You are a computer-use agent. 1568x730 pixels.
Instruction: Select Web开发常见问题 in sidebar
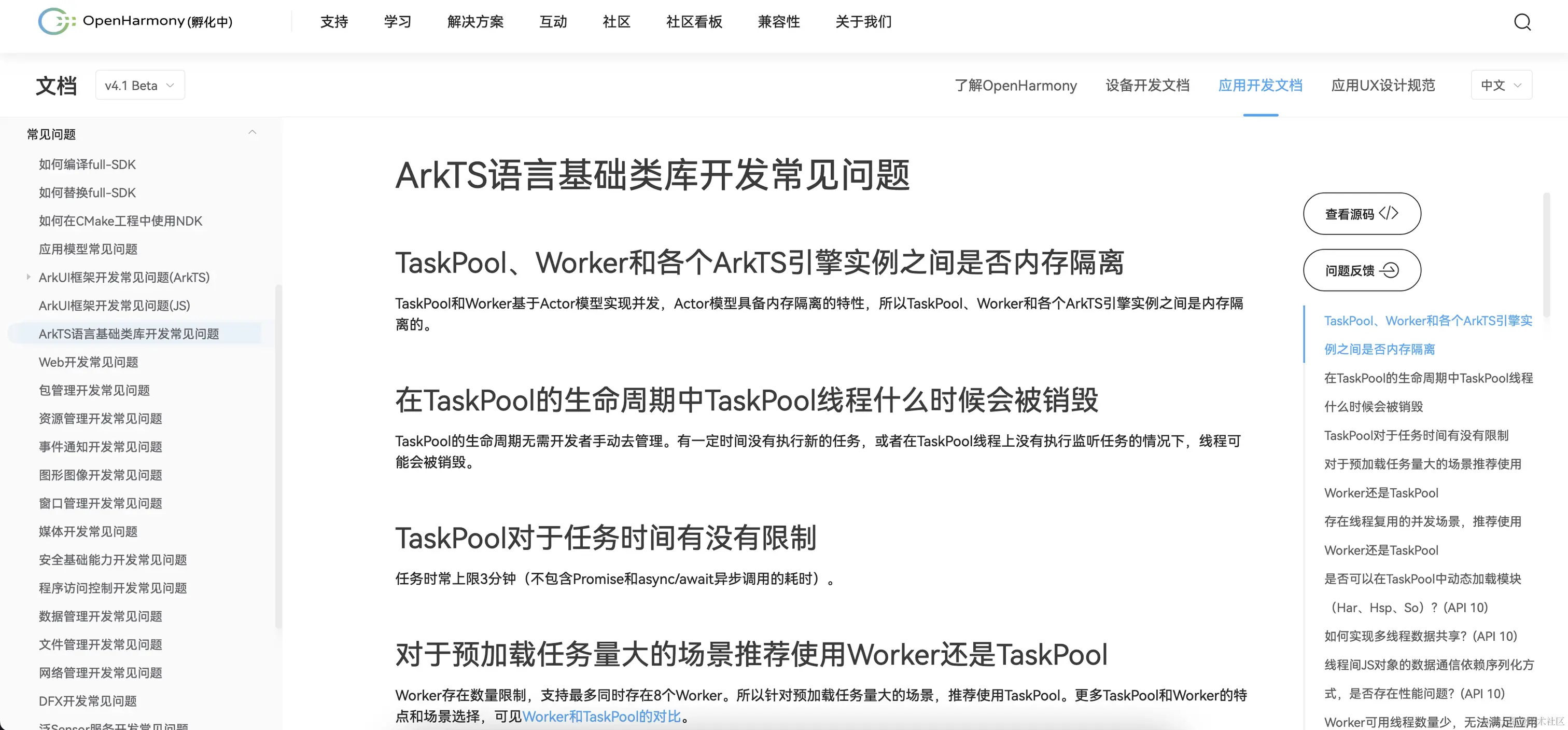(88, 362)
